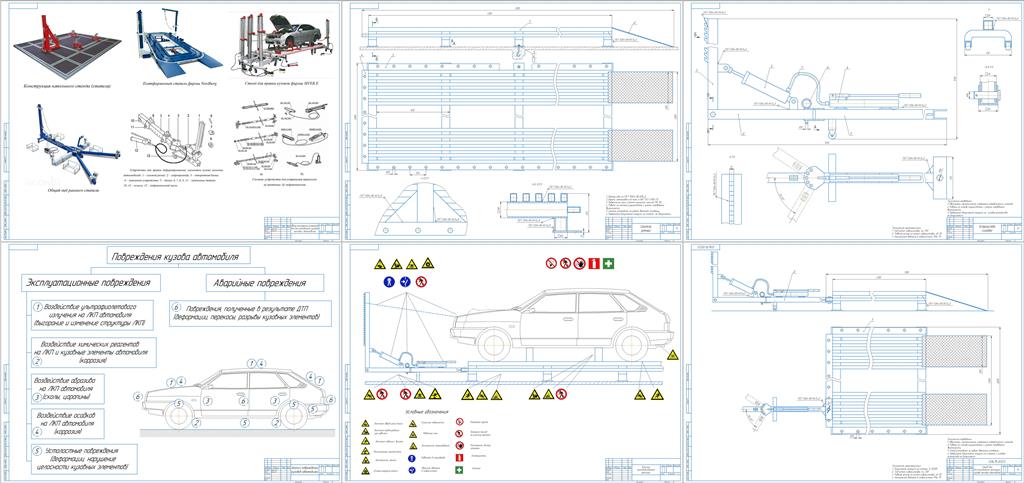1024x483 pixels.
Task: Click the 'Воздействие химических реагентов' box
Action: [93, 352]
